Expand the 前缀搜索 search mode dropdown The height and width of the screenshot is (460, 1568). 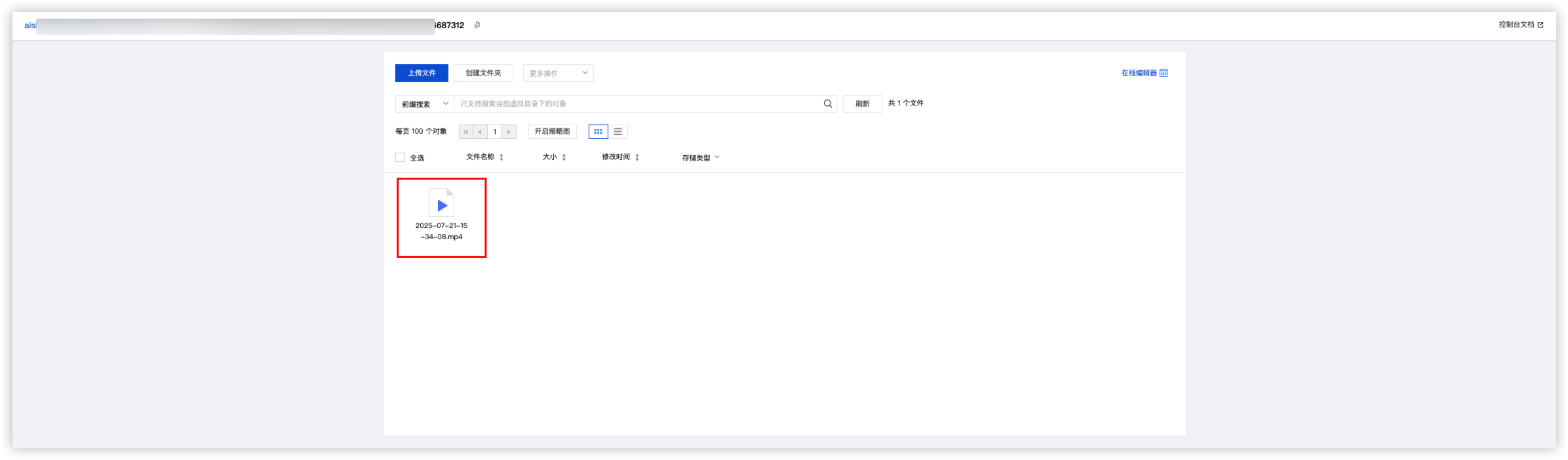point(425,104)
